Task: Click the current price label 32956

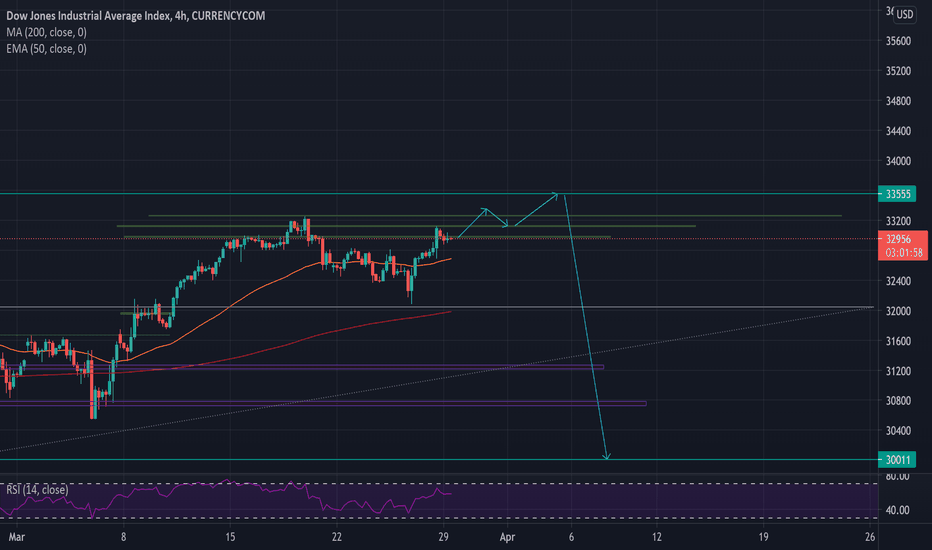Action: 898,239
